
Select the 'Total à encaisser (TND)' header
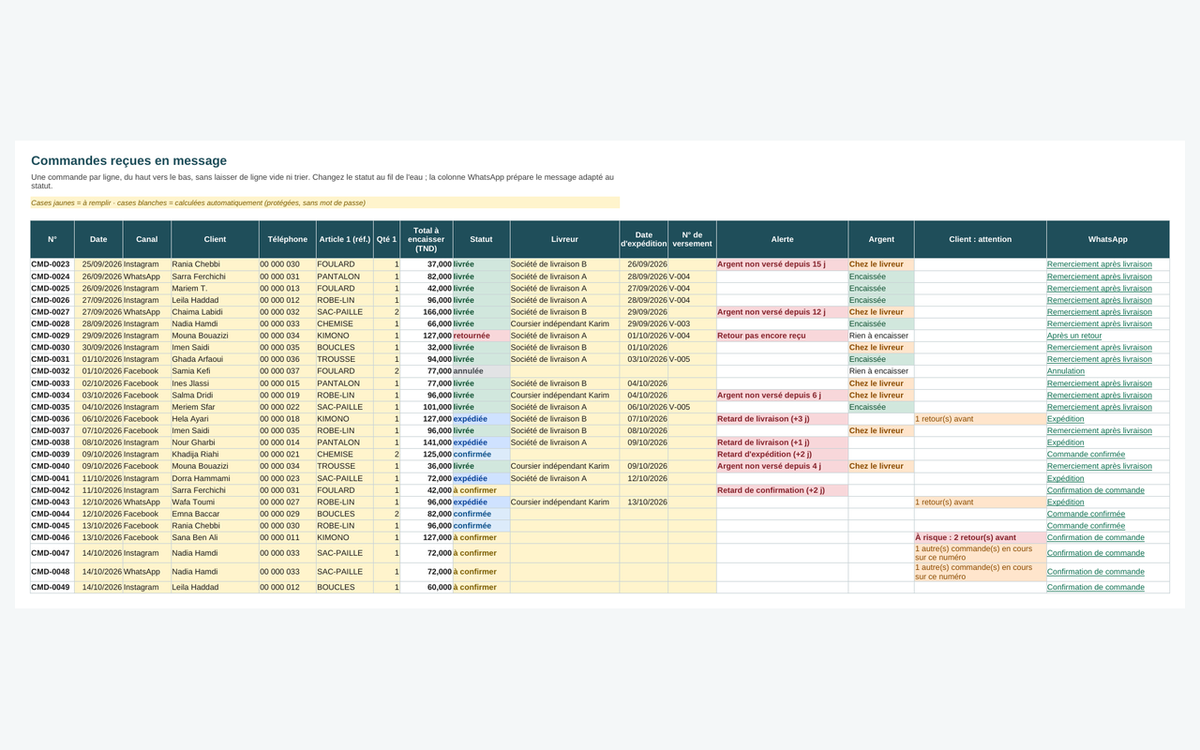[x=427, y=239]
